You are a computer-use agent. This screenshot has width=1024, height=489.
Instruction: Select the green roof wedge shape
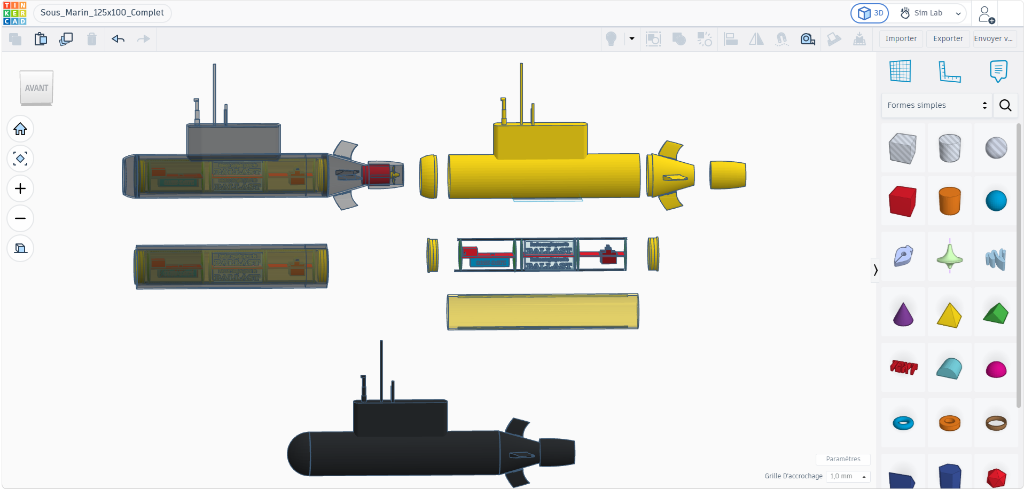[x=996, y=313]
